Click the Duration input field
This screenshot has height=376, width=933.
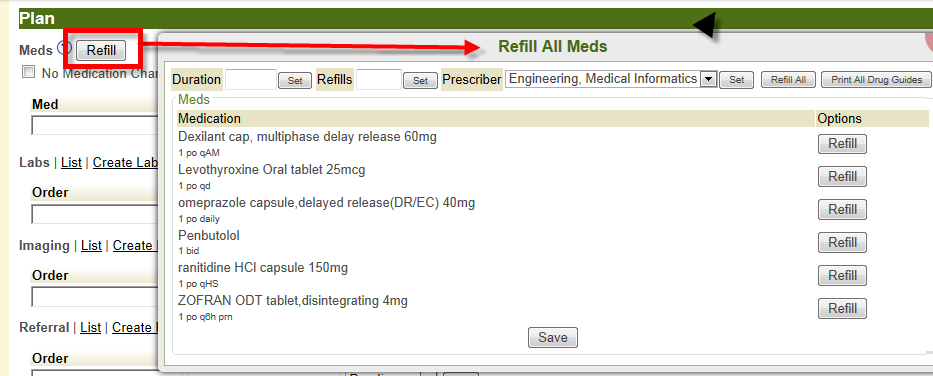[251, 79]
